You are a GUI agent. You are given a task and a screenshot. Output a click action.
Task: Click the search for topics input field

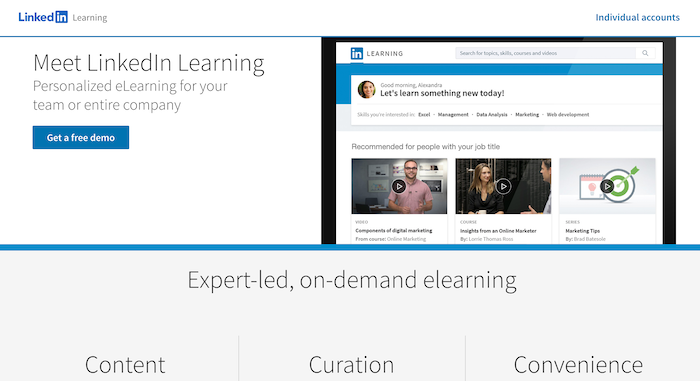coord(546,53)
